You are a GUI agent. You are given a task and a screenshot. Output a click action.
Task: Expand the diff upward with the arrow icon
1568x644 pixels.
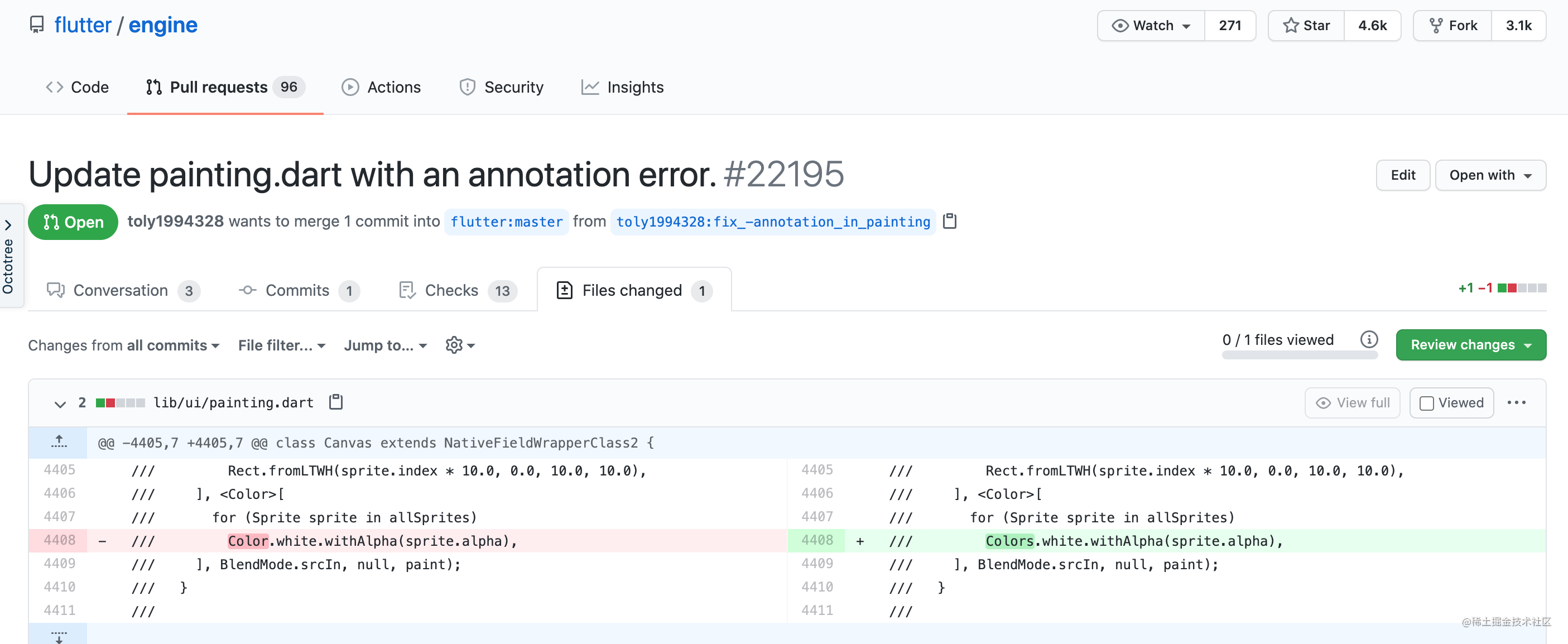(x=59, y=442)
